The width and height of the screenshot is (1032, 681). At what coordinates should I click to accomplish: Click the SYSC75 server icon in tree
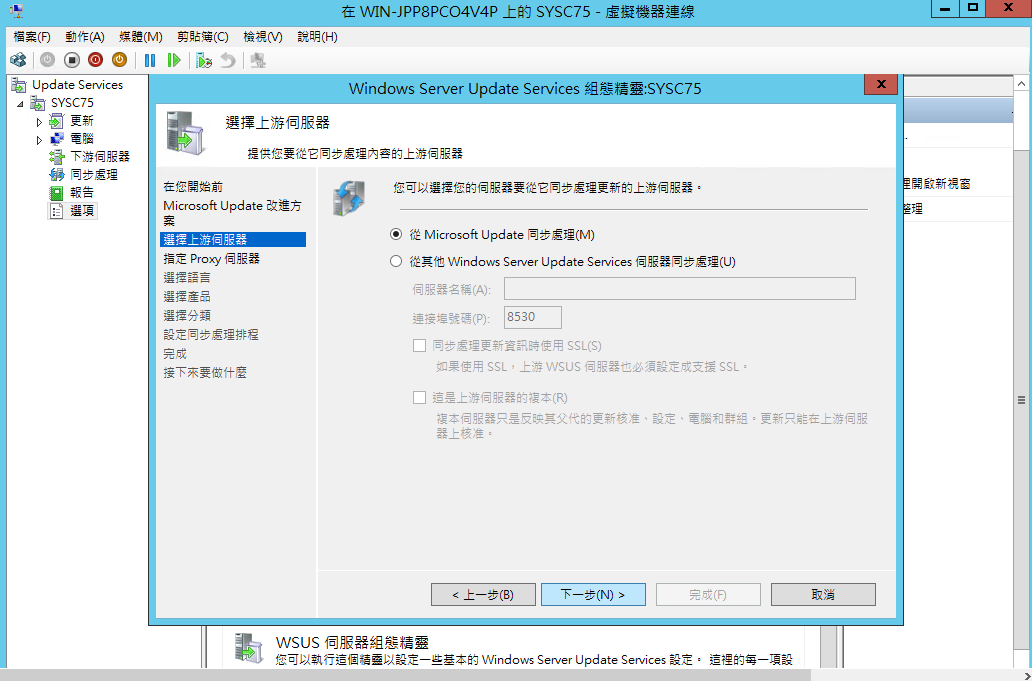point(38,103)
